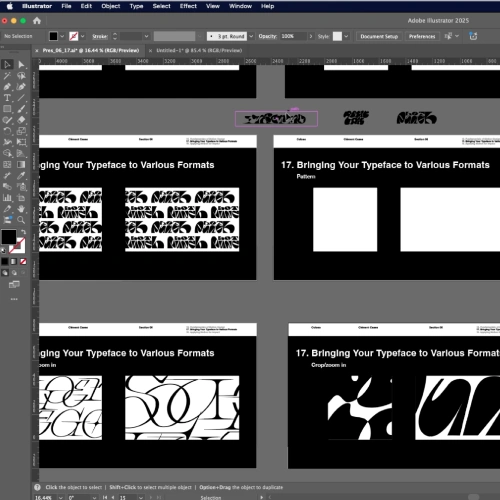500x500 pixels.
Task: Open the File menu
Action: pos(66,6)
